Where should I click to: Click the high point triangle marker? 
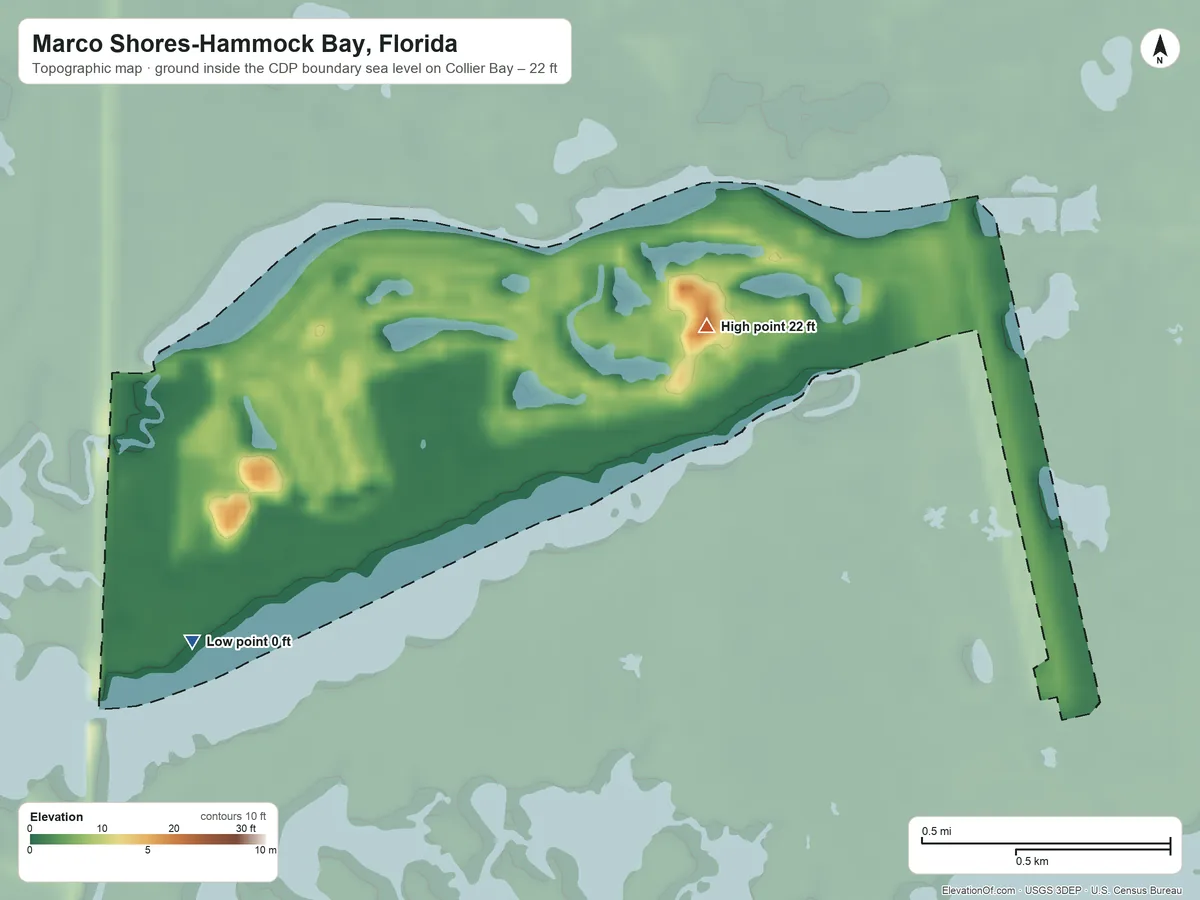point(706,326)
